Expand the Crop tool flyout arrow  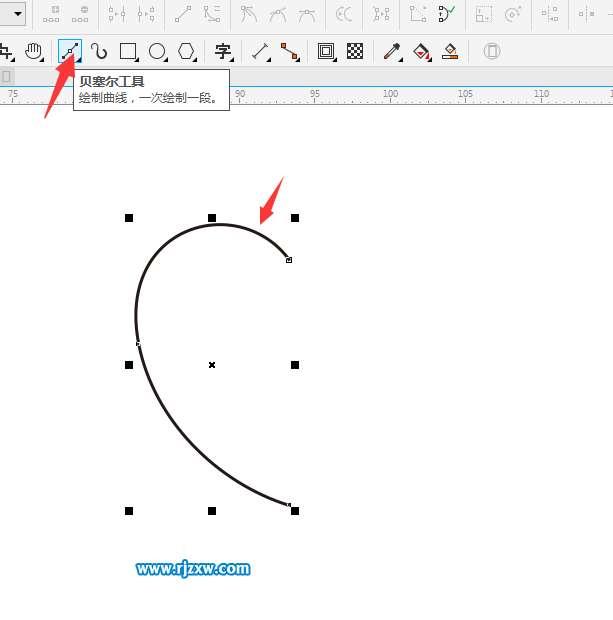[13, 59]
